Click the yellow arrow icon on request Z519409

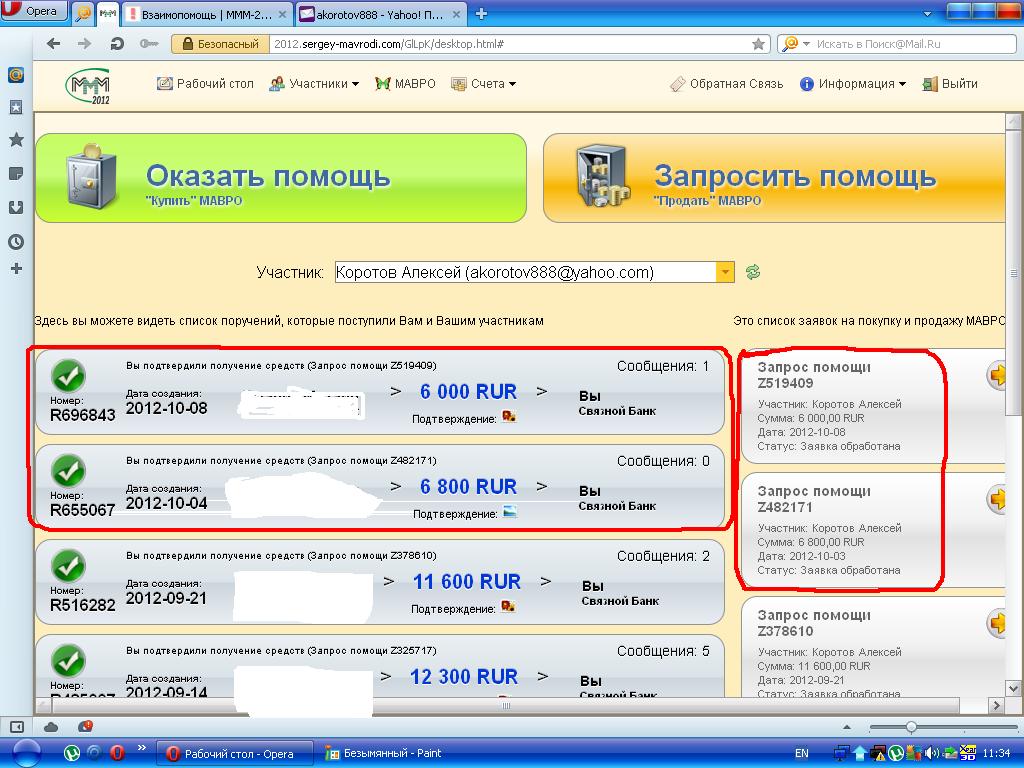[997, 376]
